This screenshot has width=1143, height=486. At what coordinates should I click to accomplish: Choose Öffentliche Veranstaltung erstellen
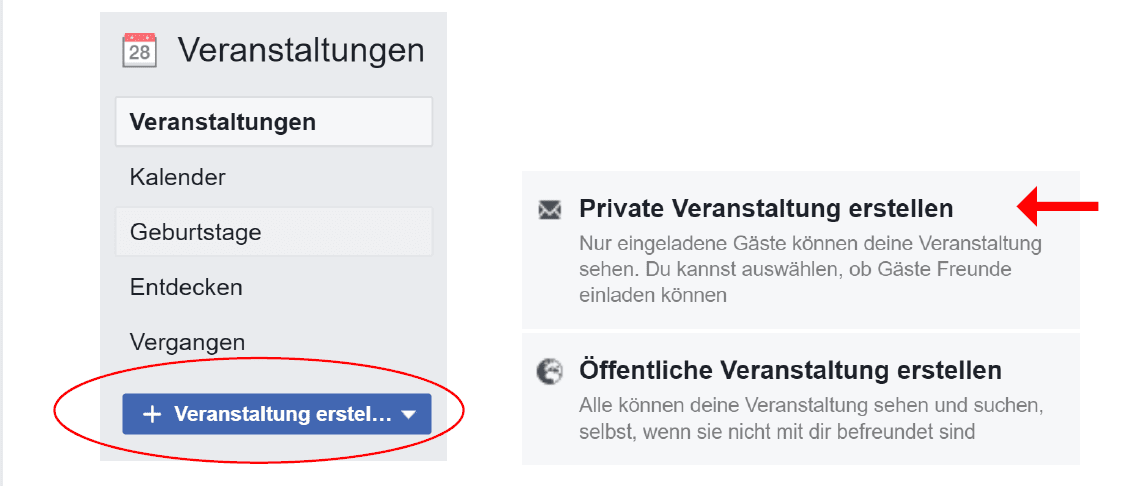[x=790, y=371]
